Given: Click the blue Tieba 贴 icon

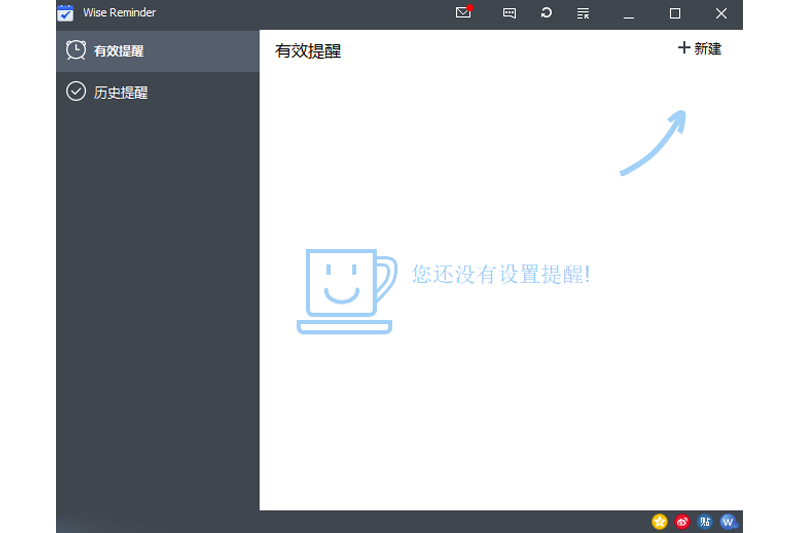Looking at the screenshot, I should tap(705, 521).
